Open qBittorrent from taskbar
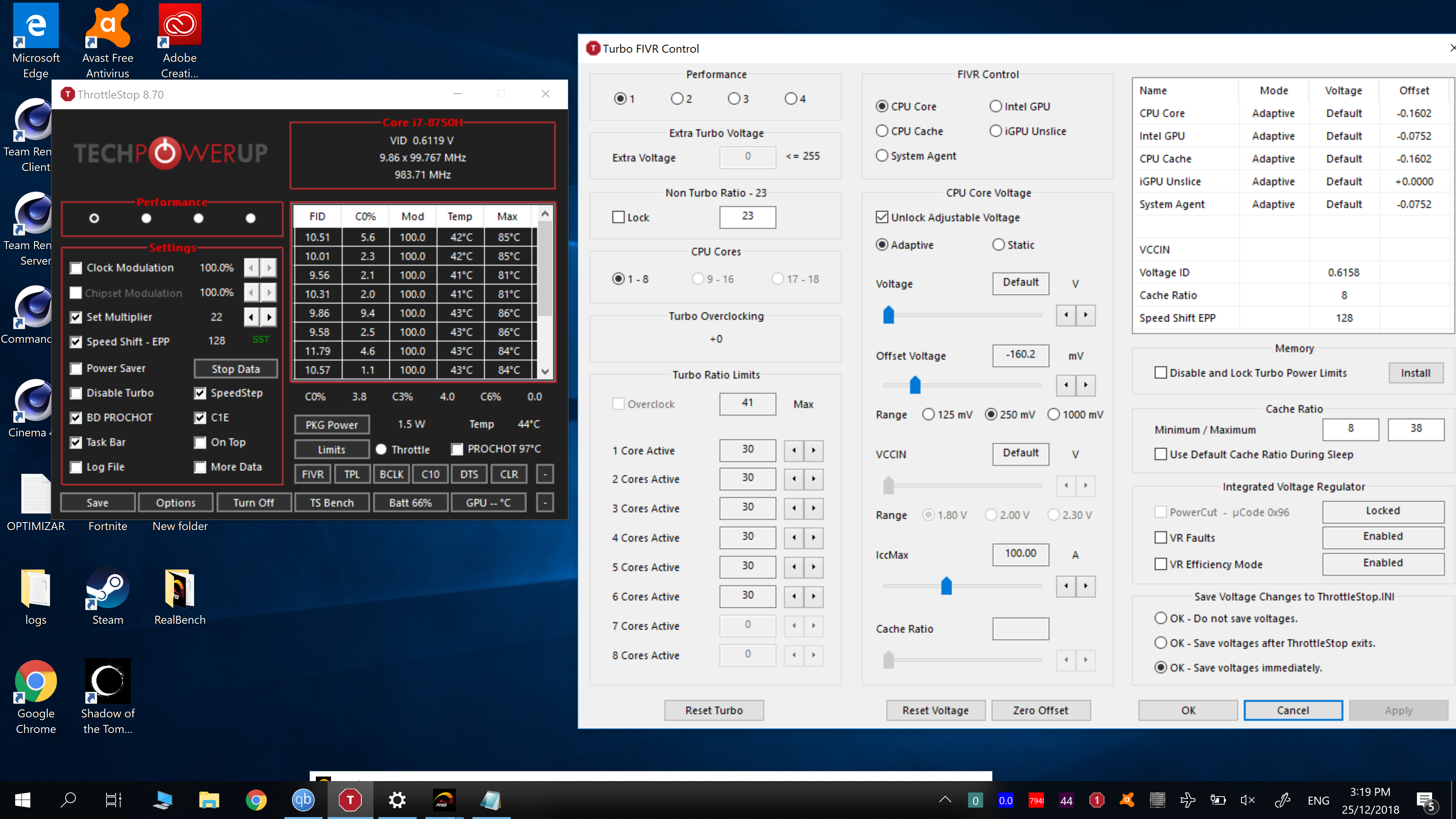This screenshot has width=1456, height=819. pyautogui.click(x=303, y=800)
